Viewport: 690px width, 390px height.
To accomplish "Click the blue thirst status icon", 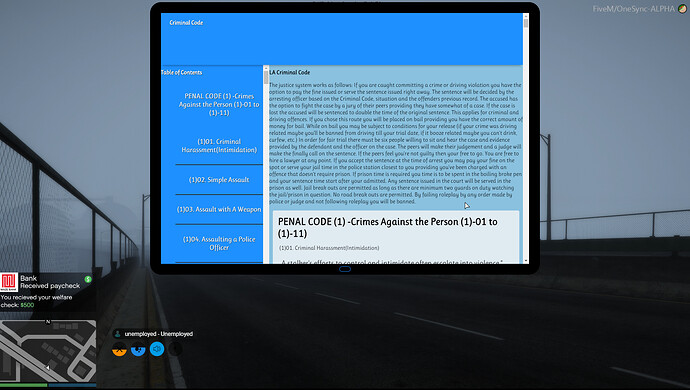I will coord(138,349).
